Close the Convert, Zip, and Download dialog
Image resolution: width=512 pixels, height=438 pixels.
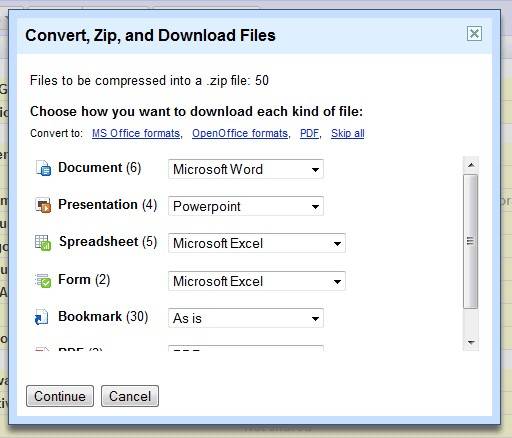(x=474, y=33)
